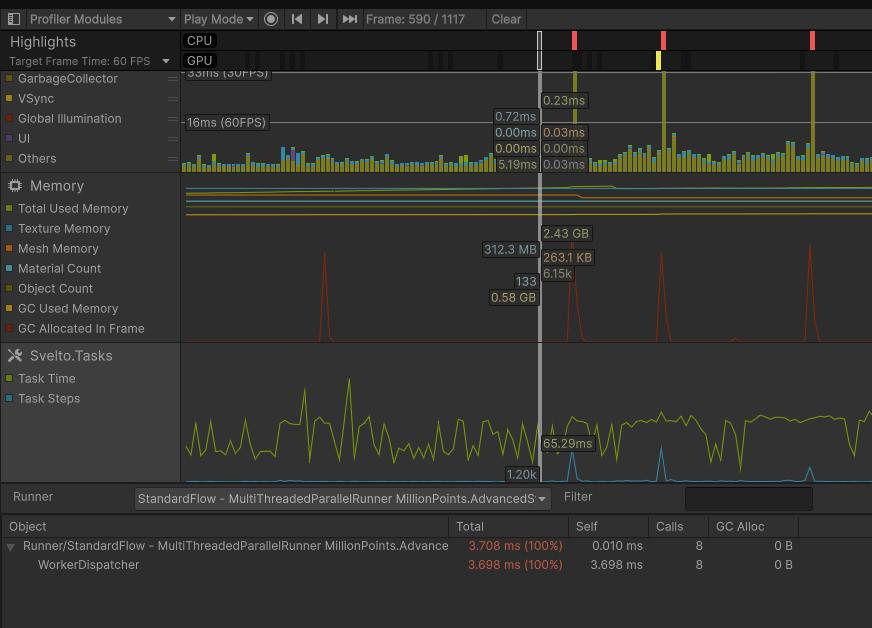Image resolution: width=872 pixels, height=628 pixels.
Task: Toggle the VSync category color box
Action: pos(9,98)
